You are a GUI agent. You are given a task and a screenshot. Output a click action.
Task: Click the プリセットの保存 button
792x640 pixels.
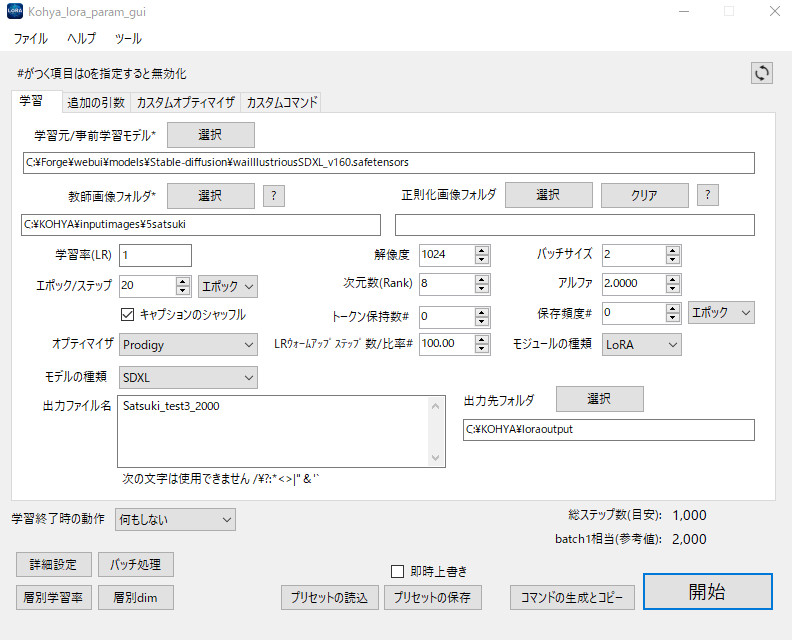click(x=433, y=598)
